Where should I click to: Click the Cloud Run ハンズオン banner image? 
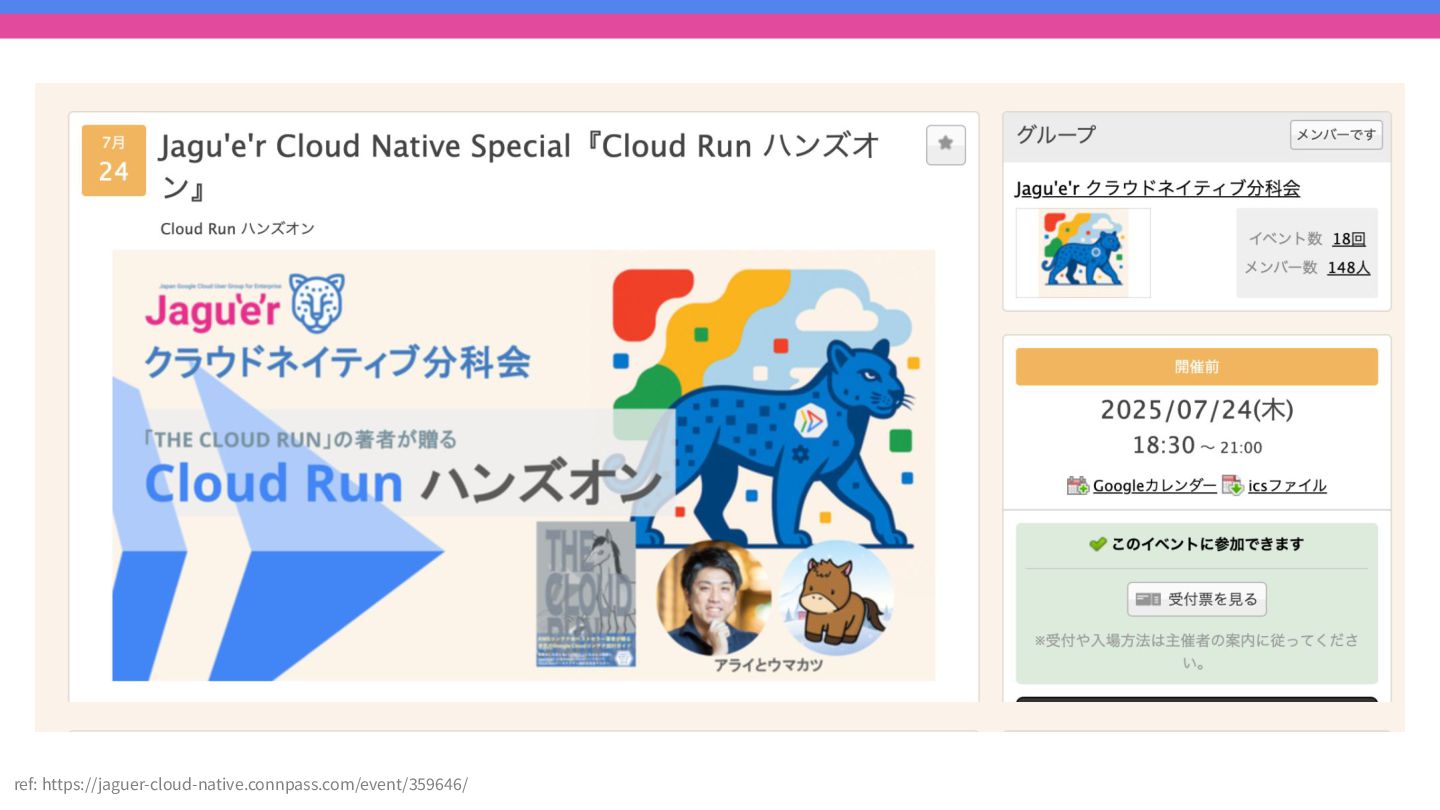point(523,465)
